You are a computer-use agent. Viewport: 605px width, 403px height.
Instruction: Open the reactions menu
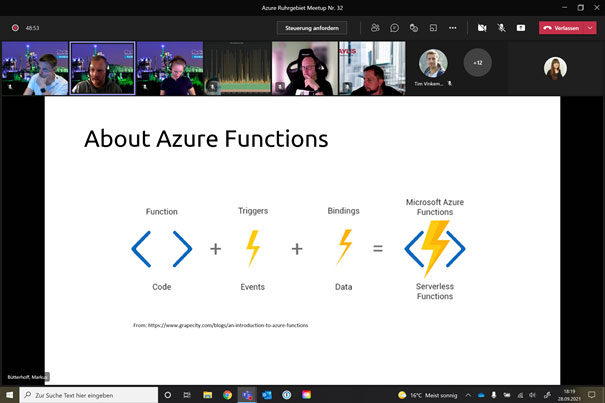click(x=414, y=28)
